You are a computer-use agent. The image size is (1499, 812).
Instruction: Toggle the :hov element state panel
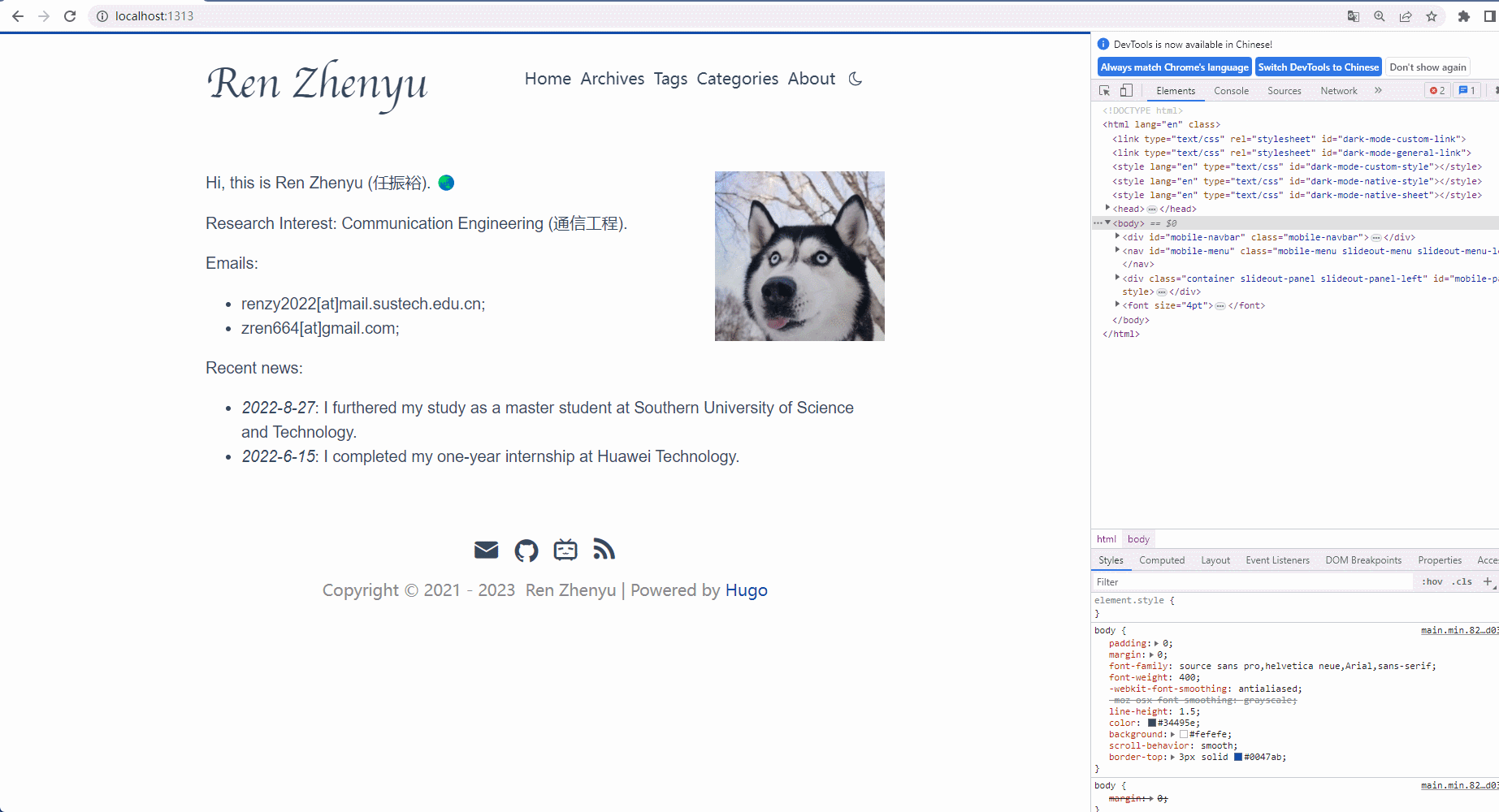click(1432, 581)
